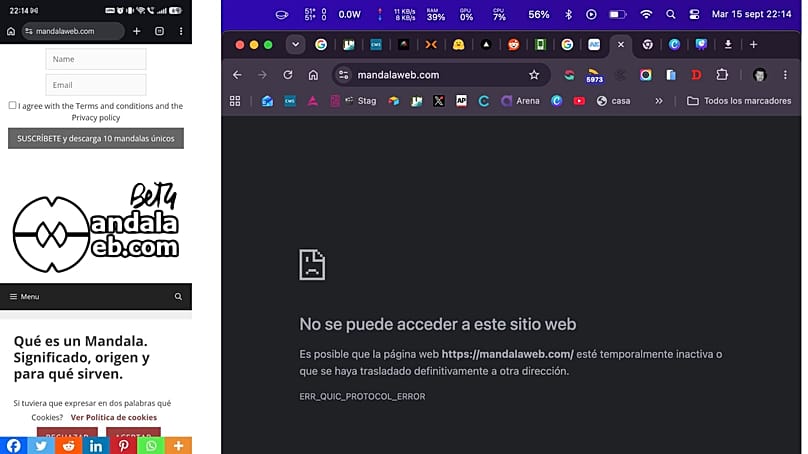The width and height of the screenshot is (808, 454).
Task: Switch to the first Google tab
Action: pyautogui.click(x=321, y=45)
